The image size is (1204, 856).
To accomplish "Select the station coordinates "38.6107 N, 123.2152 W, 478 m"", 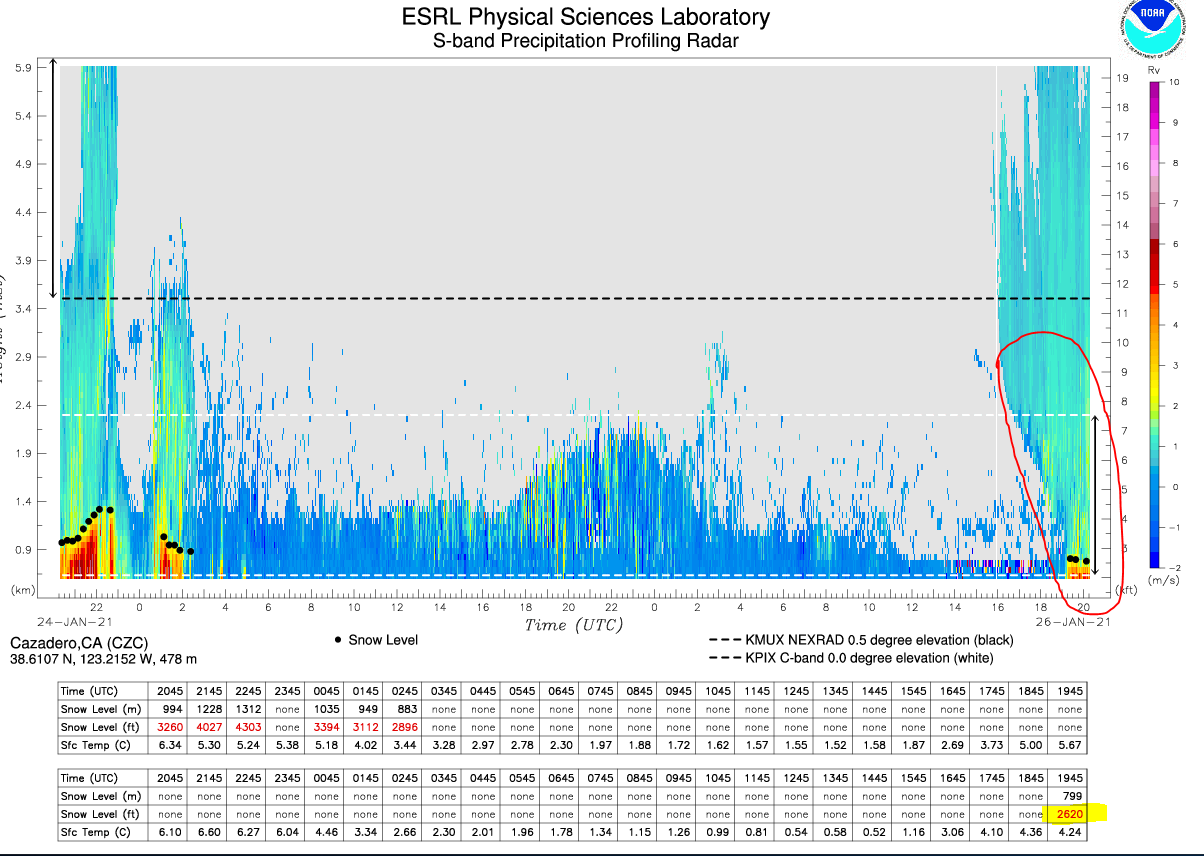I will click(x=104, y=659).
